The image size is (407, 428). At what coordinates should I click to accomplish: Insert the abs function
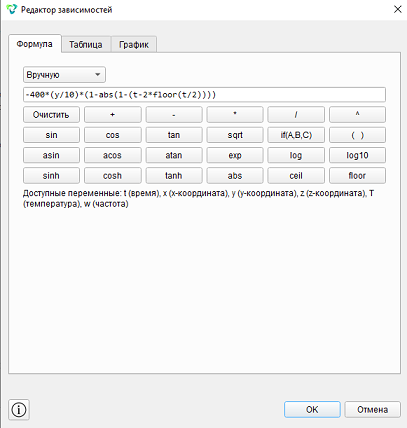point(235,176)
